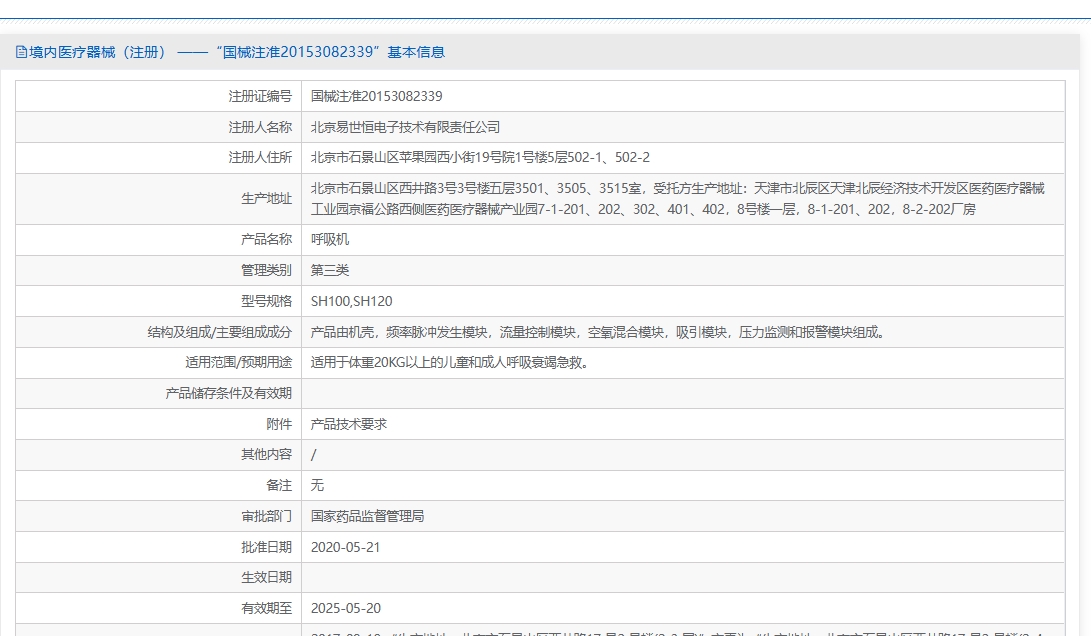Image resolution: width=1091 pixels, height=636 pixels.
Task: Select registration number value 国械注准20153082339
Action: 376,96
